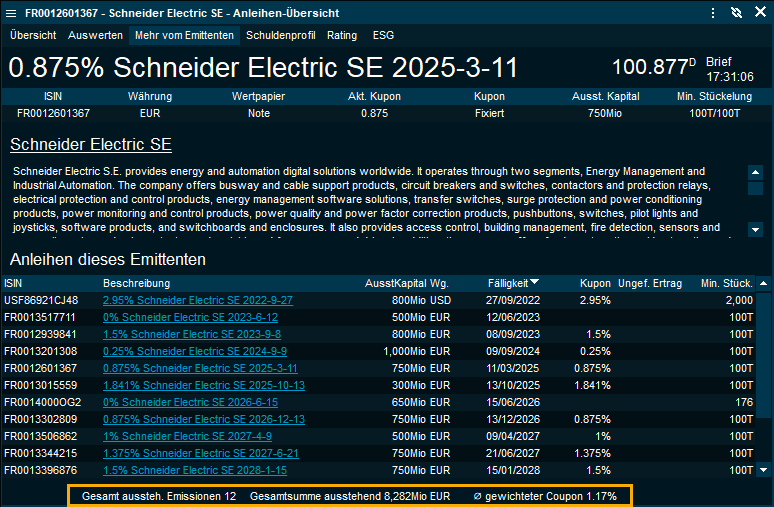This screenshot has width=774, height=507.
Task: Click the unlink window icon
Action: [736, 13]
